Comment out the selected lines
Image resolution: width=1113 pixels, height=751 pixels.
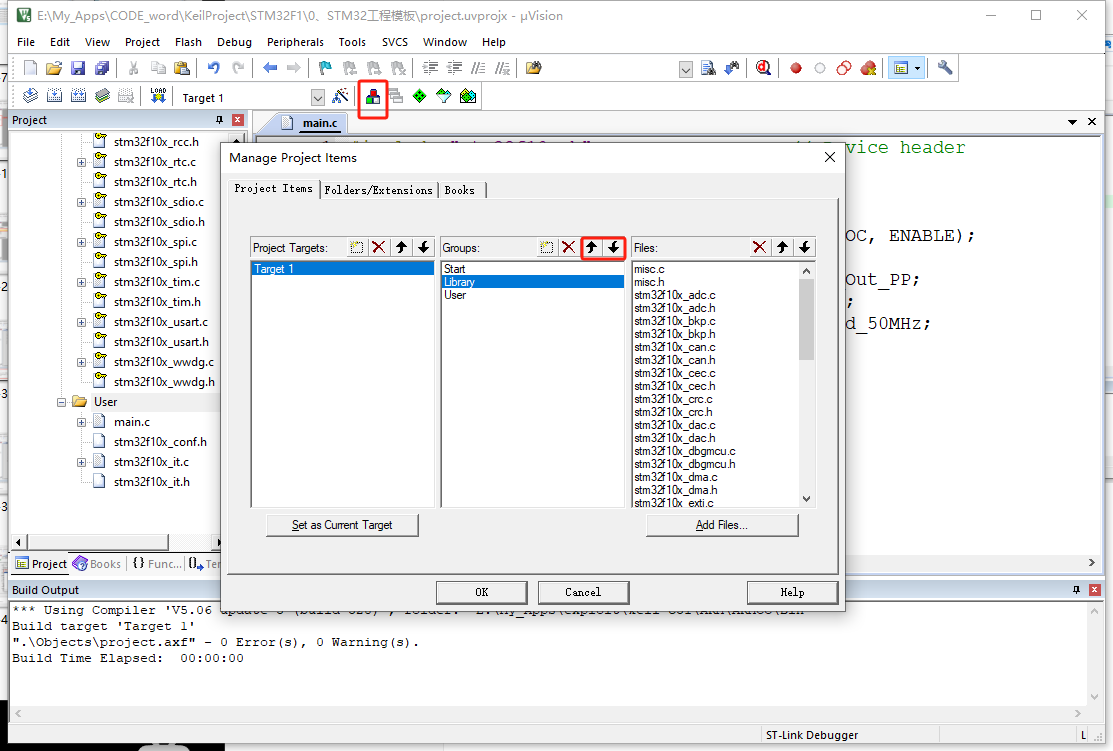click(478, 68)
